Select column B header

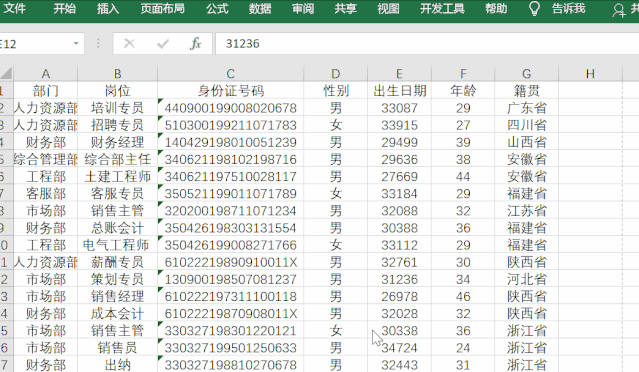coord(117,74)
